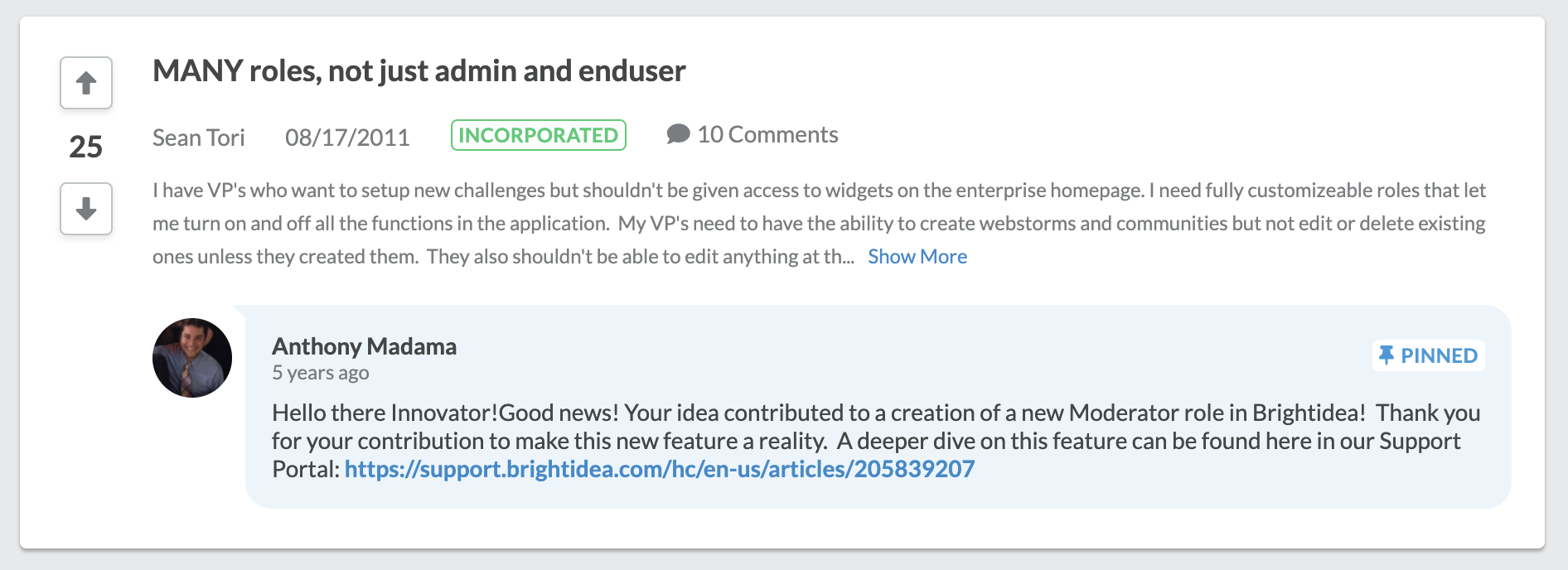Click the word Portal: before the support link

306,469
